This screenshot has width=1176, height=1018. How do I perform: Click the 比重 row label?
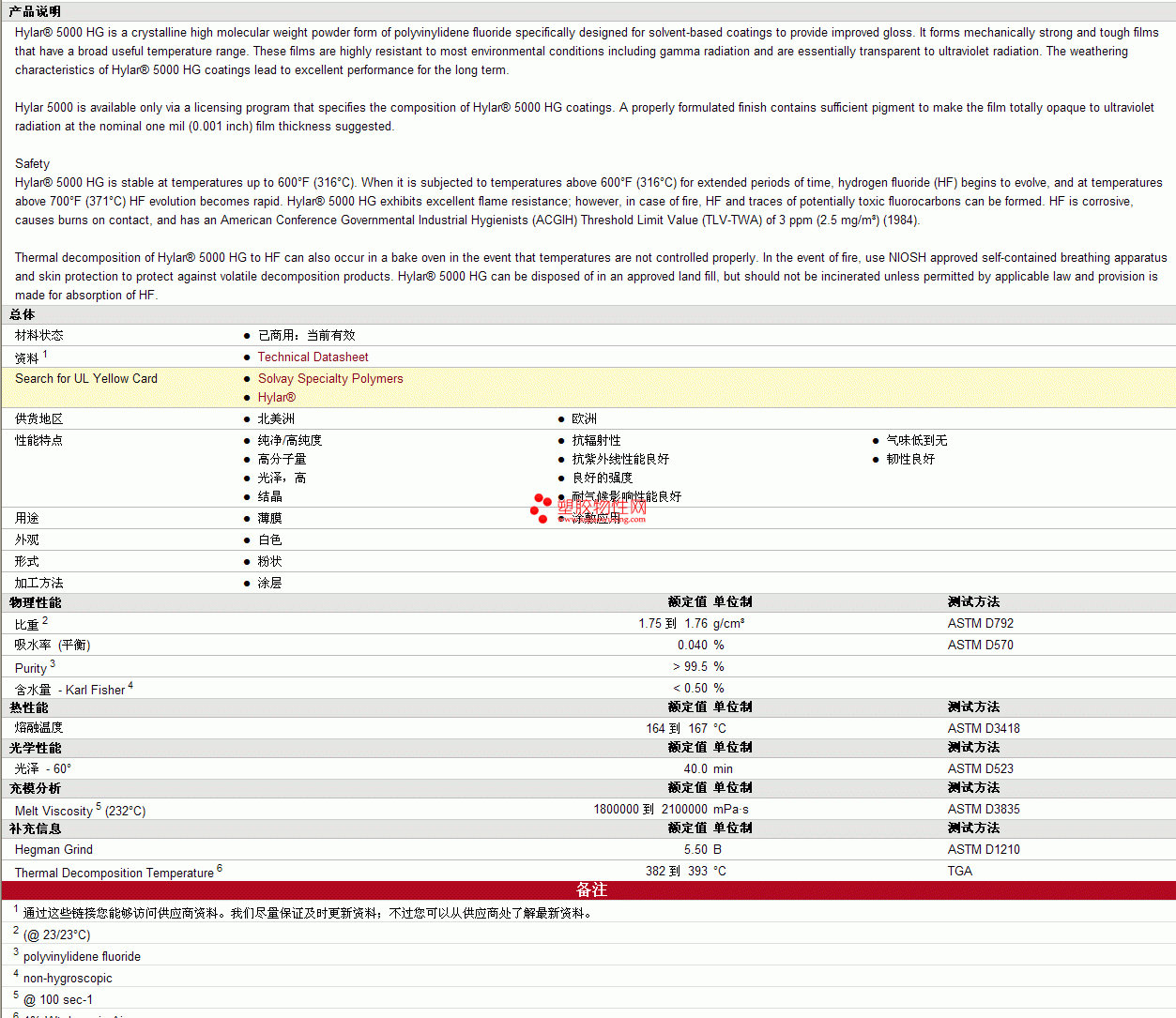coord(27,624)
